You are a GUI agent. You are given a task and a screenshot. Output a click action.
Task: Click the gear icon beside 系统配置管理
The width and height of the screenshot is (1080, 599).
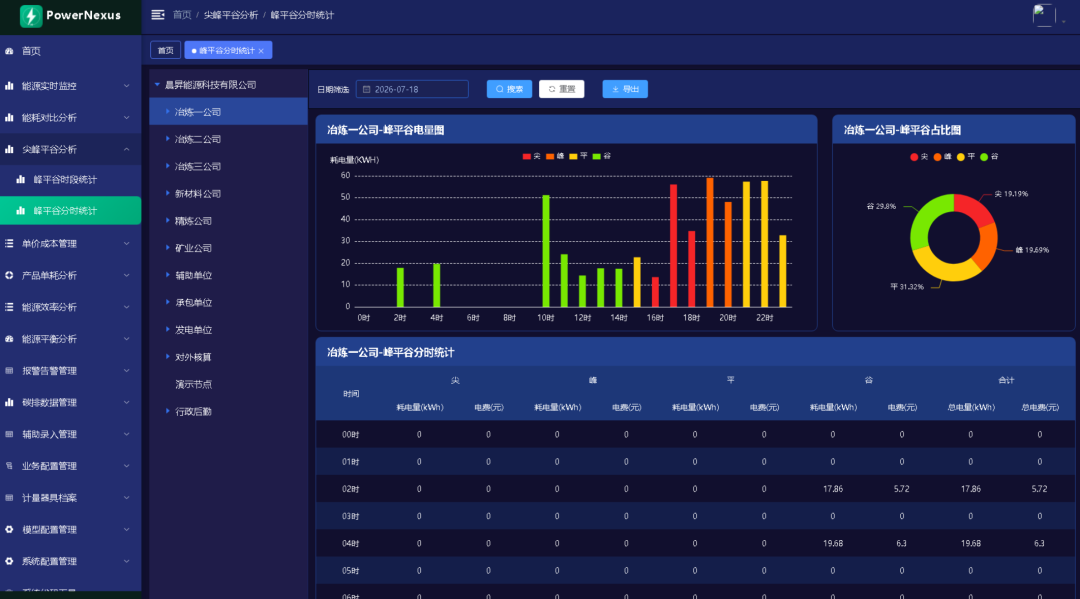10,561
